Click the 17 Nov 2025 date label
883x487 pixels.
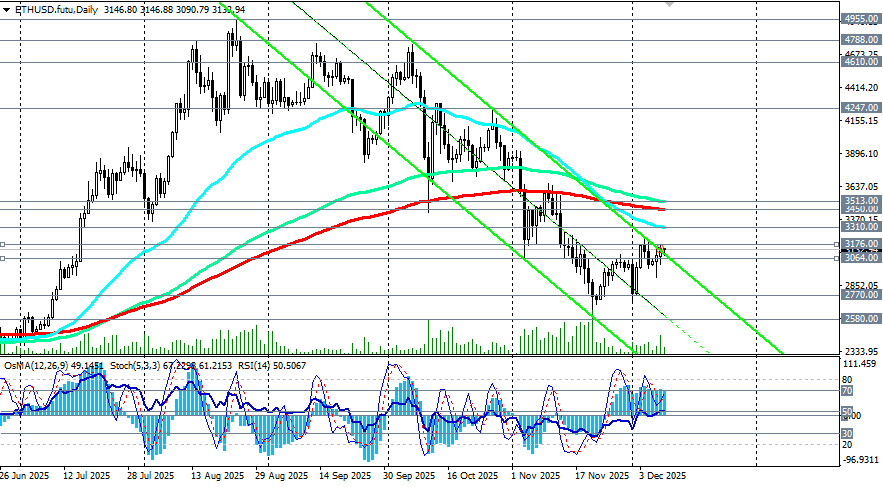click(x=603, y=476)
